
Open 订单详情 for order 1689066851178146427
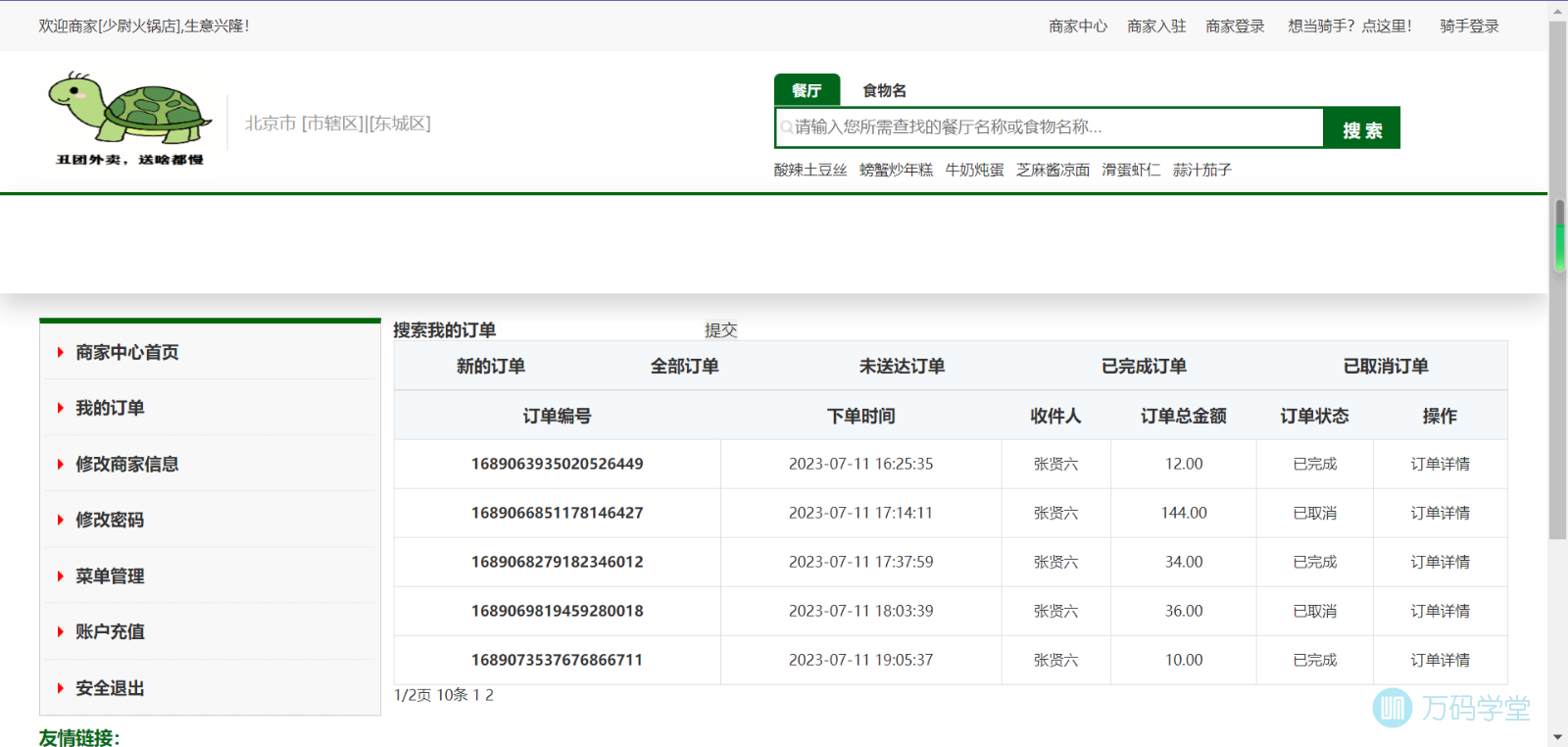[1440, 513]
